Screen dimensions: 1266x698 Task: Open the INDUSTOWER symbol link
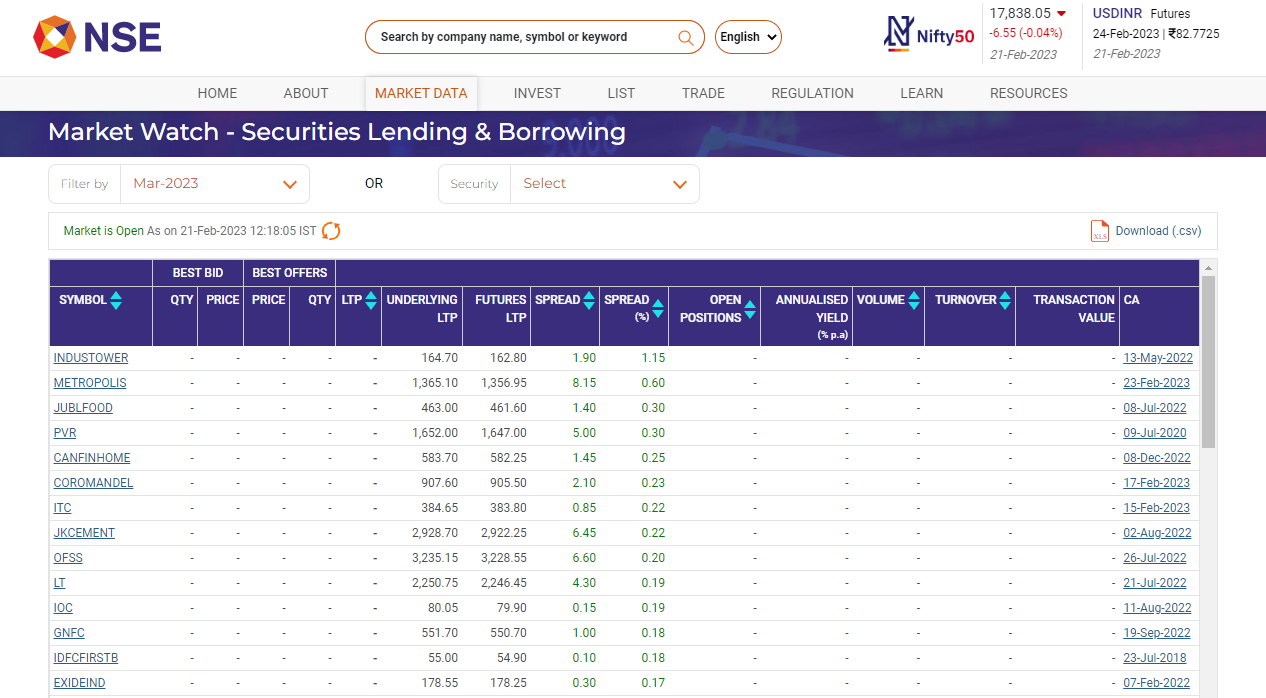tap(91, 358)
